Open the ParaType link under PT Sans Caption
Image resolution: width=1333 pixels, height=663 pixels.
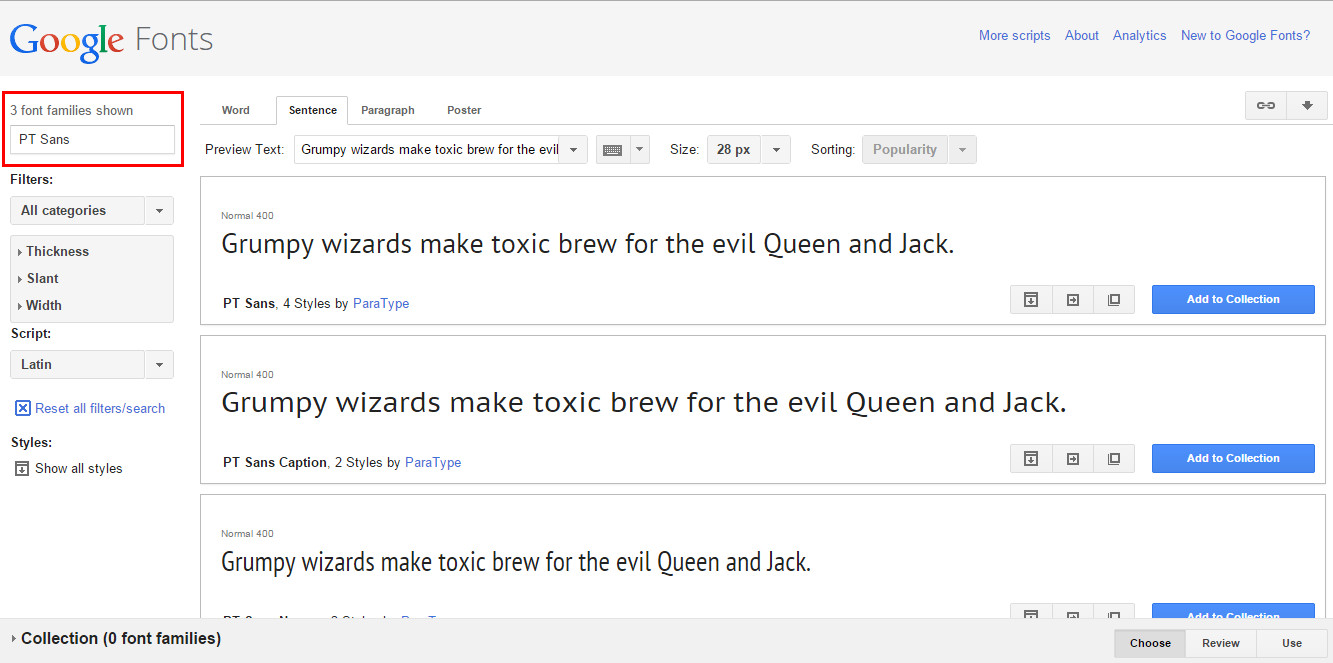pyautogui.click(x=433, y=463)
